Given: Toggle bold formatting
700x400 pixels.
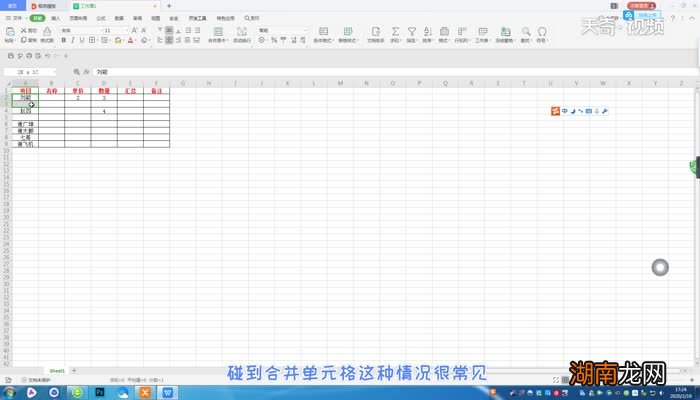Looking at the screenshot, I should pos(64,40).
